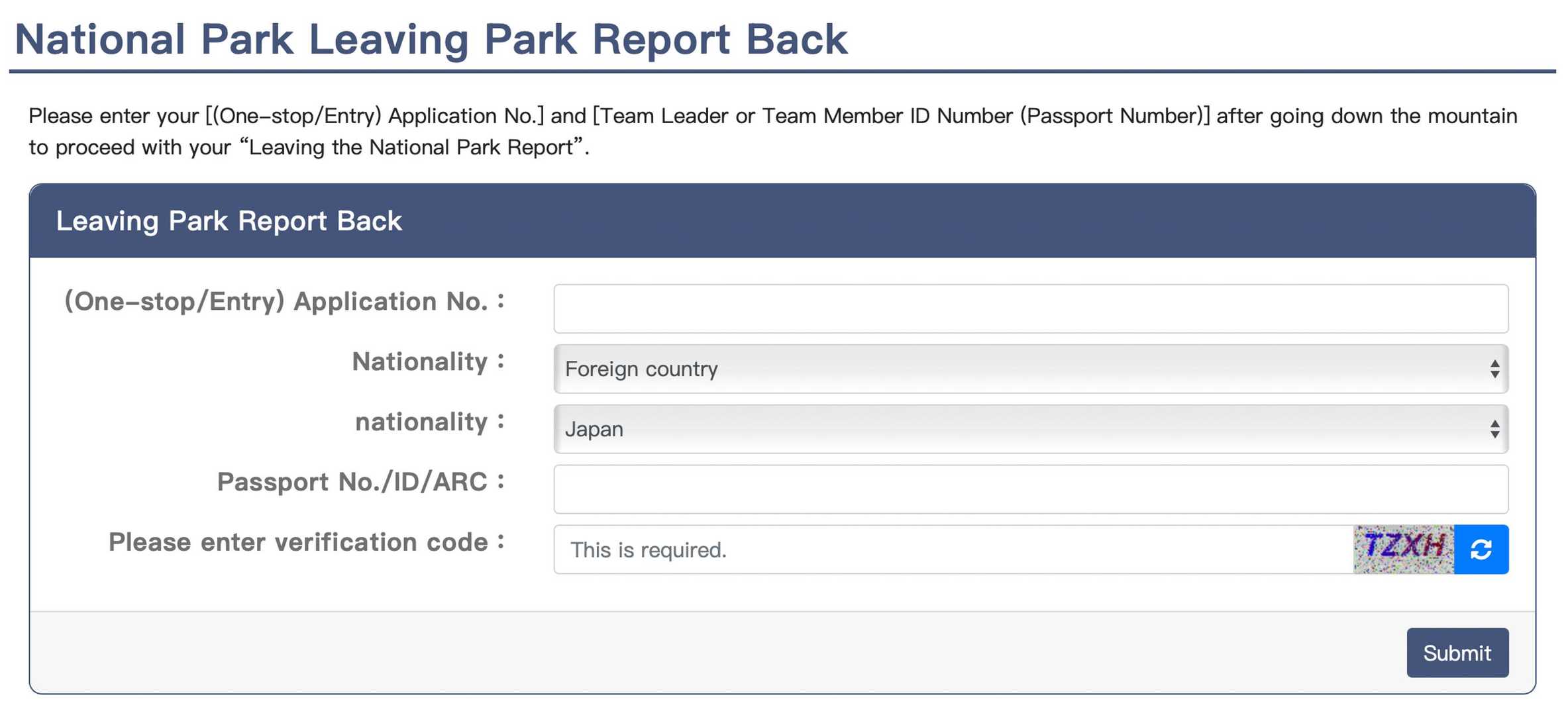Focus the Passport No./ID/ARC input field
Viewport: 1568px width, 715px height.
tap(1030, 489)
